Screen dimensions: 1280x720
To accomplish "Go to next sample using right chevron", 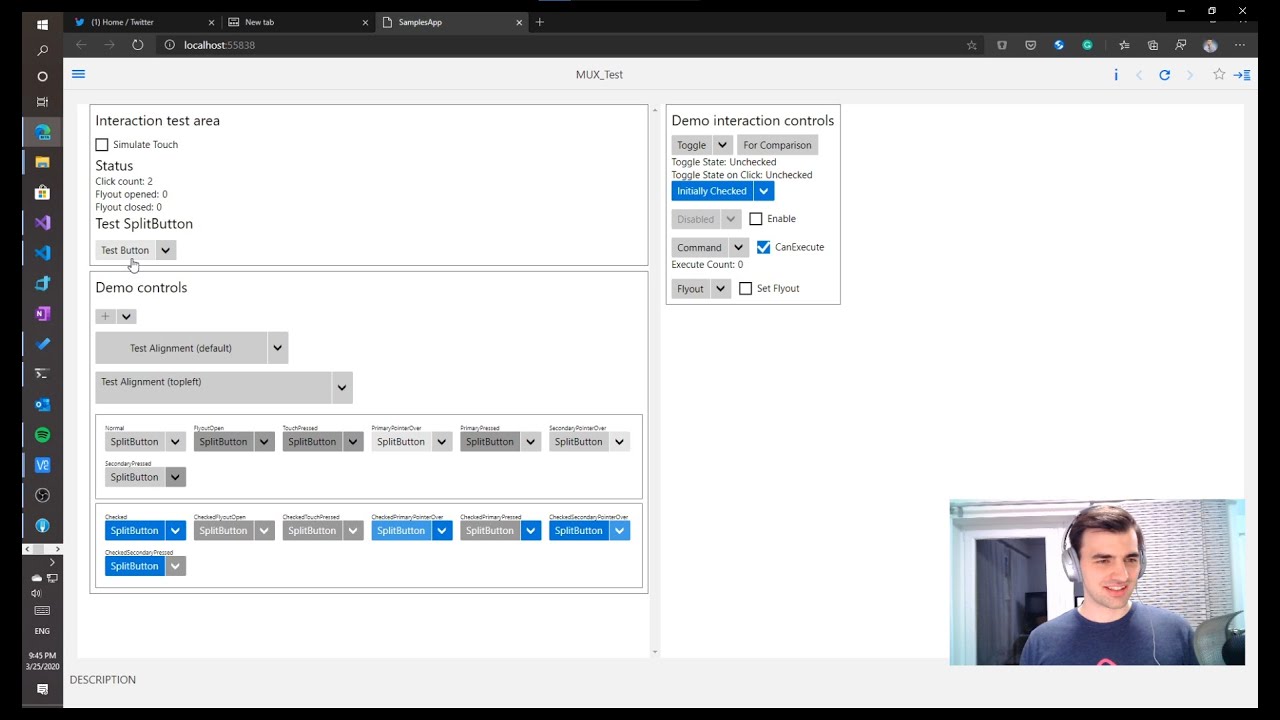I will click(x=1190, y=75).
